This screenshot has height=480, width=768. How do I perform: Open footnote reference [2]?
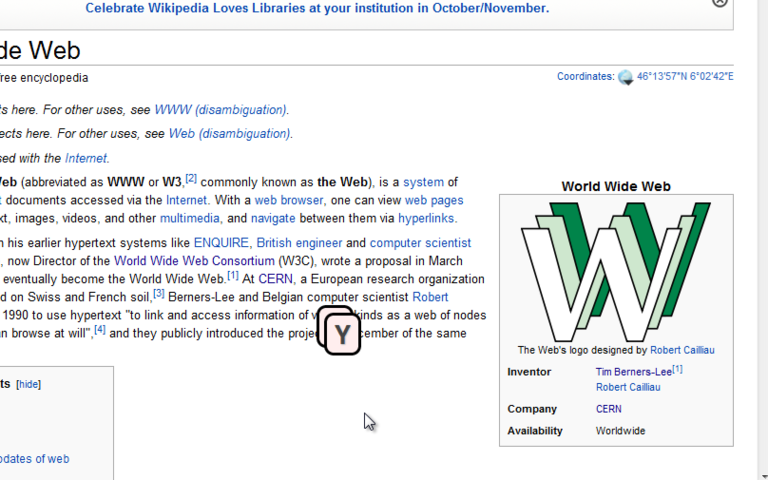(191, 179)
